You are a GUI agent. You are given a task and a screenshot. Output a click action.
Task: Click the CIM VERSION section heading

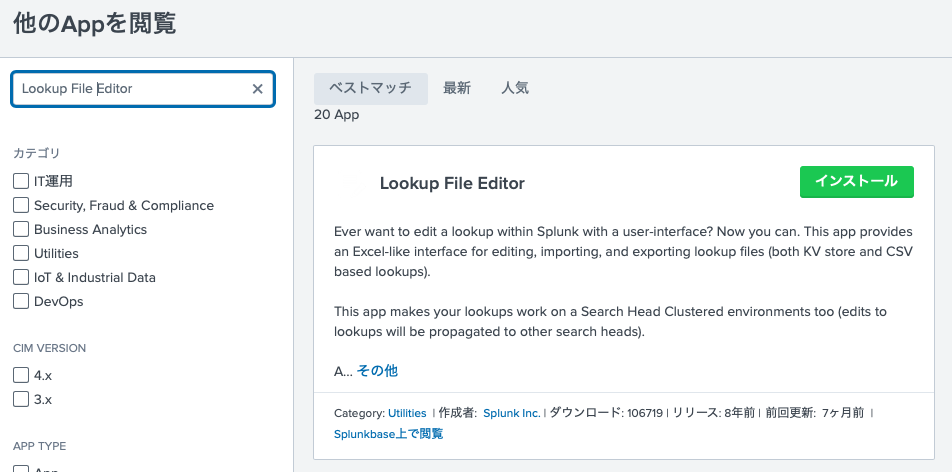[50, 348]
